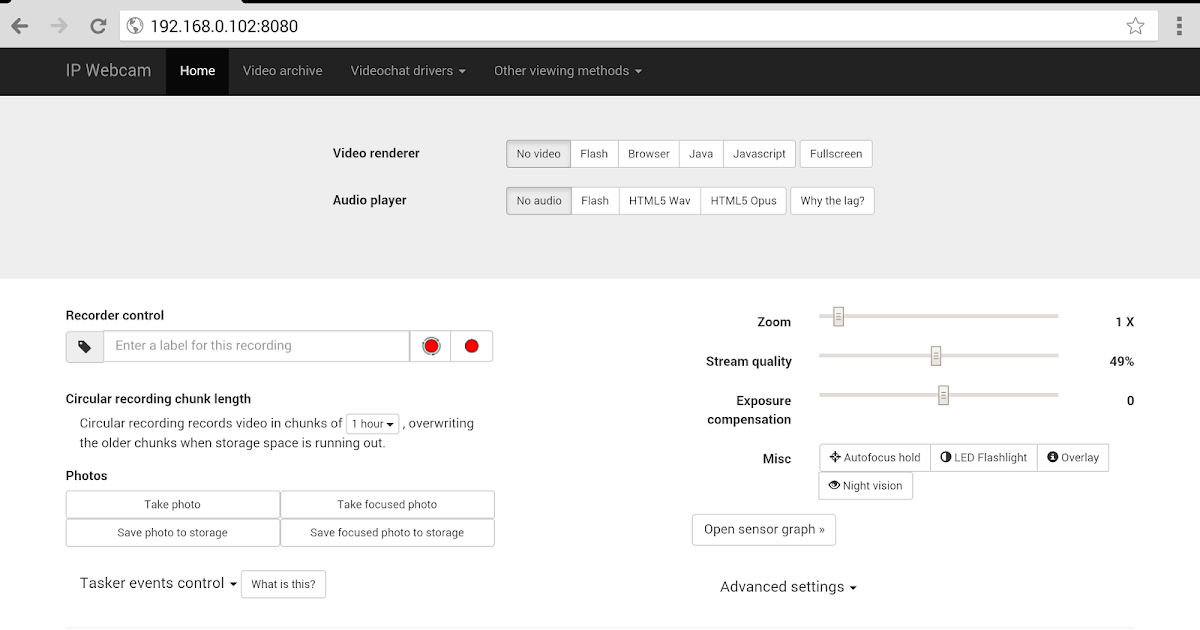The height and width of the screenshot is (630, 1200).
Task: Select Browser video renderer
Action: [x=649, y=154]
